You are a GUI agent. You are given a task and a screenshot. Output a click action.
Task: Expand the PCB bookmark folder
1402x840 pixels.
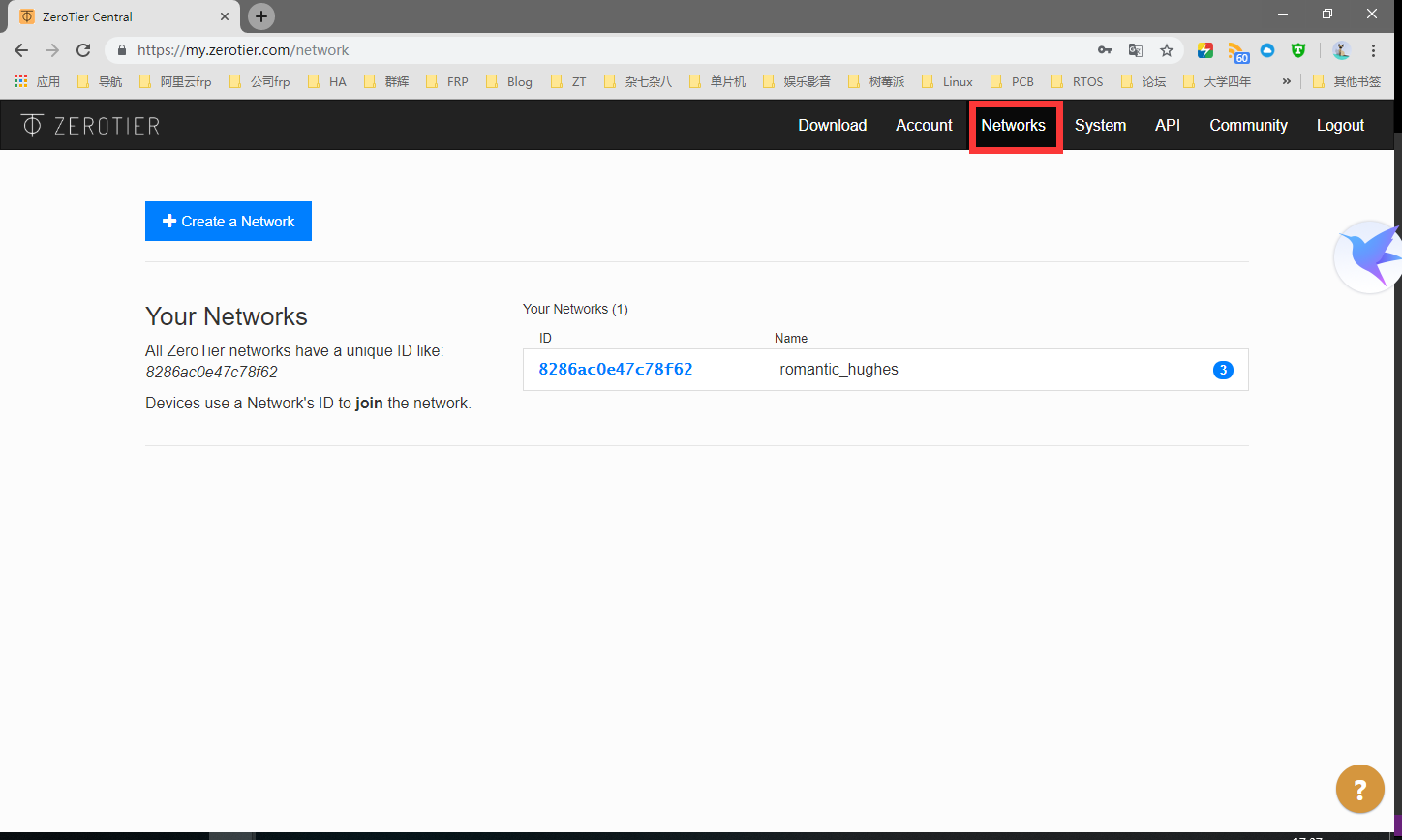click(1013, 81)
